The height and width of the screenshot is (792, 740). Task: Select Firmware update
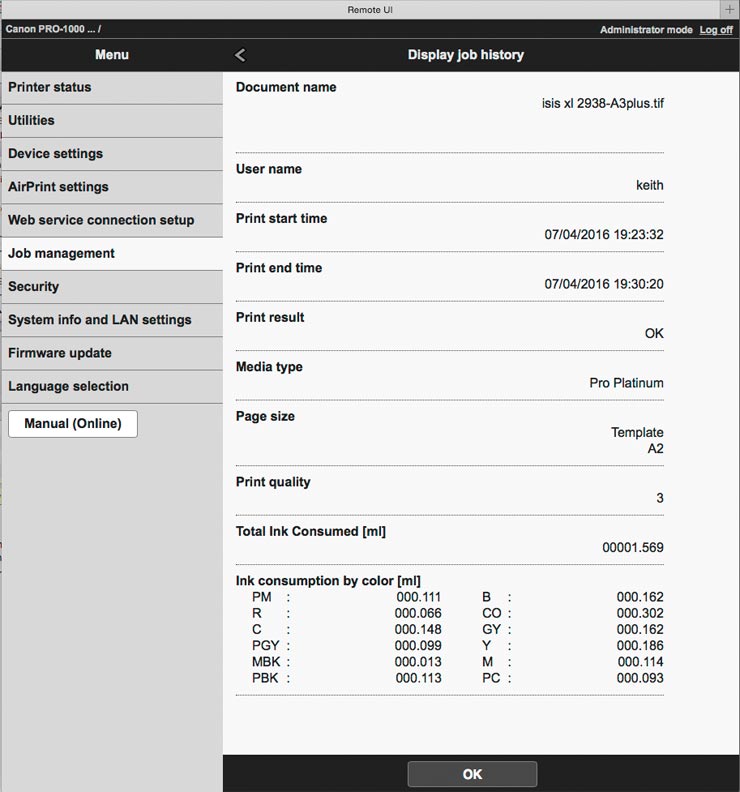click(112, 354)
